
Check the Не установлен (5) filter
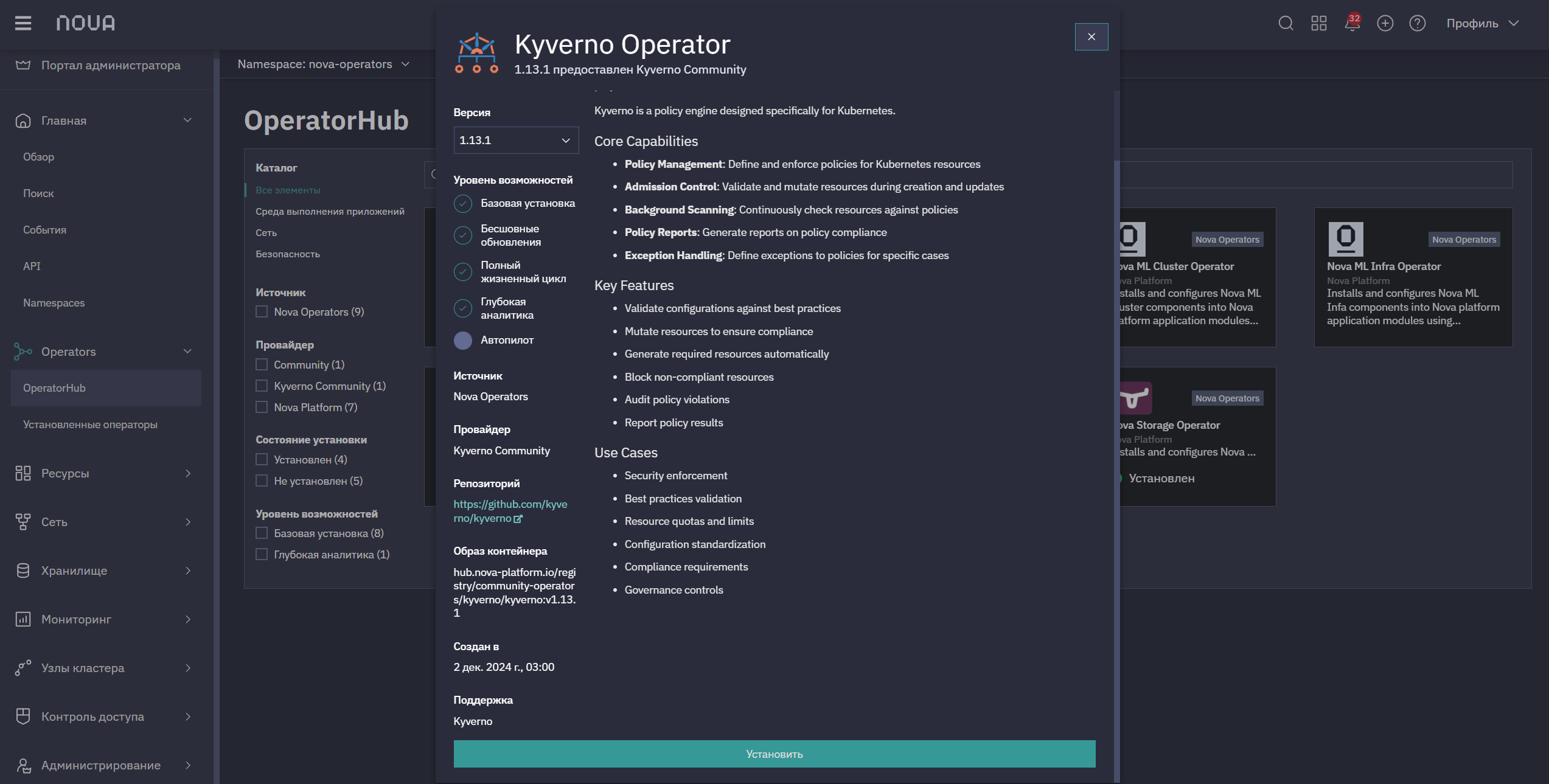(x=262, y=480)
